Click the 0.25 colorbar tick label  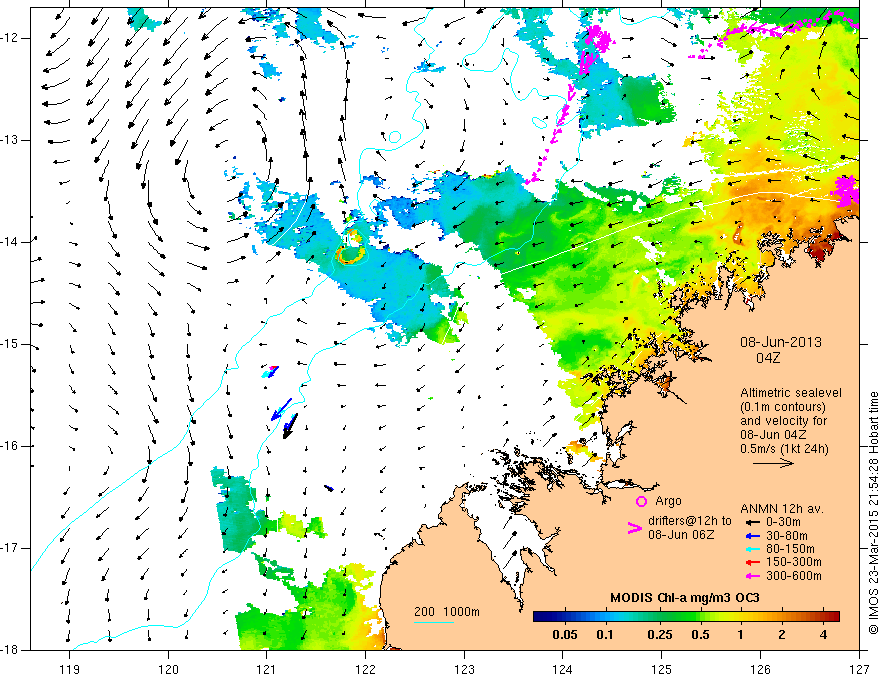pyautogui.click(x=659, y=635)
